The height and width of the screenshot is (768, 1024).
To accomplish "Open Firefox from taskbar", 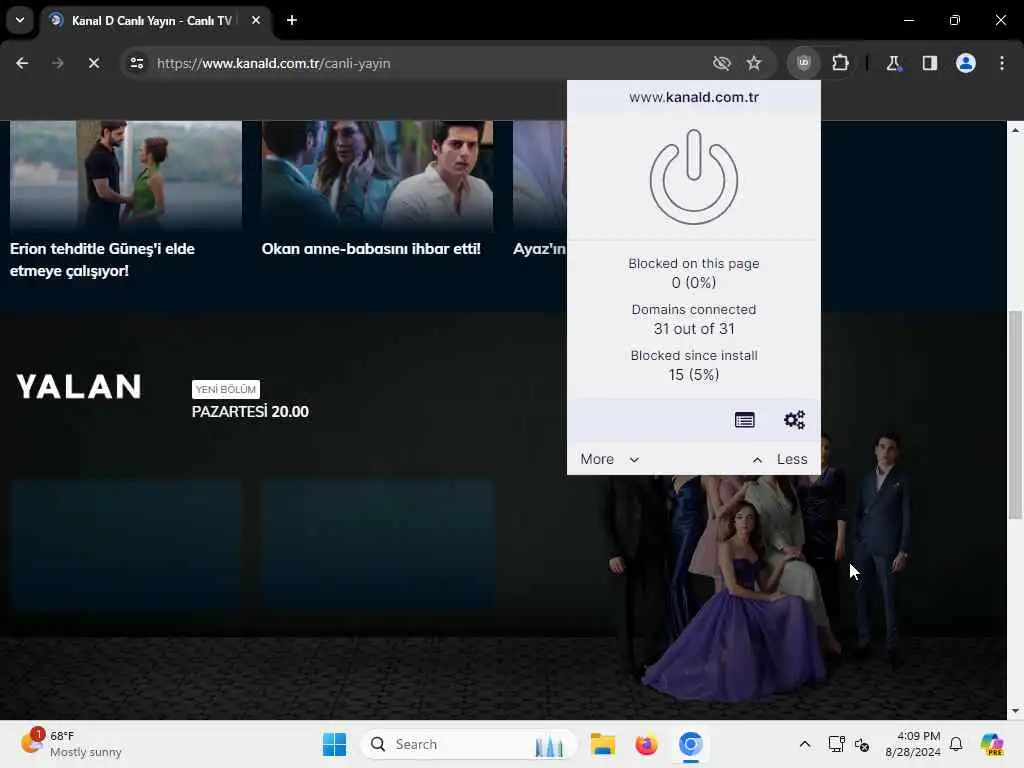I will (x=646, y=744).
